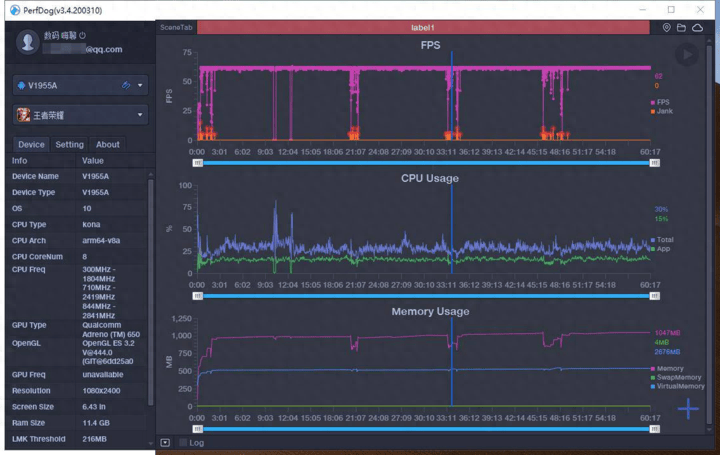Select the Device tab
The width and height of the screenshot is (720, 455).
[x=31, y=144]
